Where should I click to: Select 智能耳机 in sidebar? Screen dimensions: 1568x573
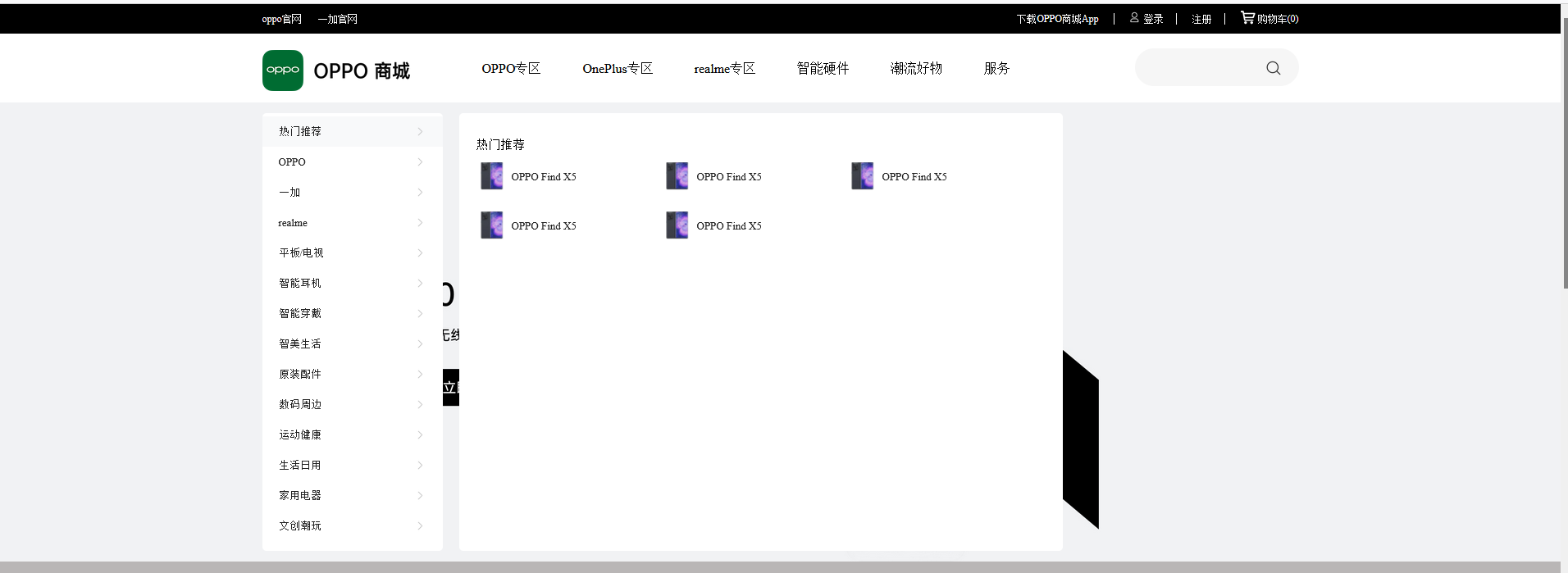tap(300, 283)
